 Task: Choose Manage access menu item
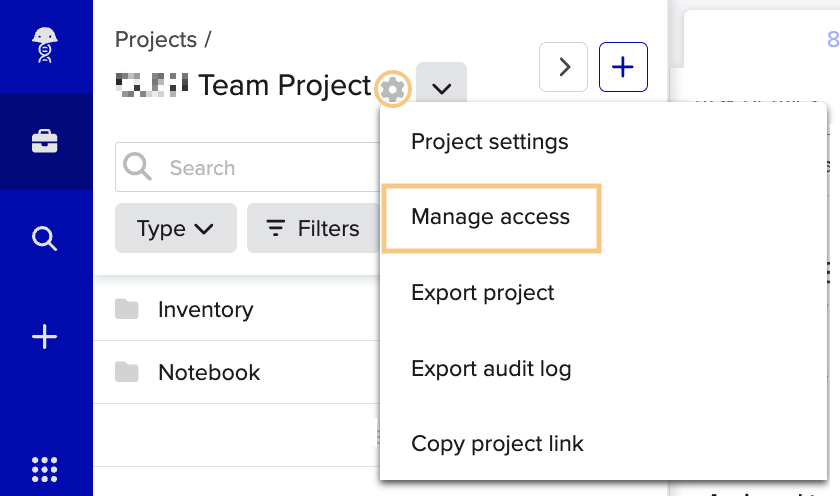(490, 217)
